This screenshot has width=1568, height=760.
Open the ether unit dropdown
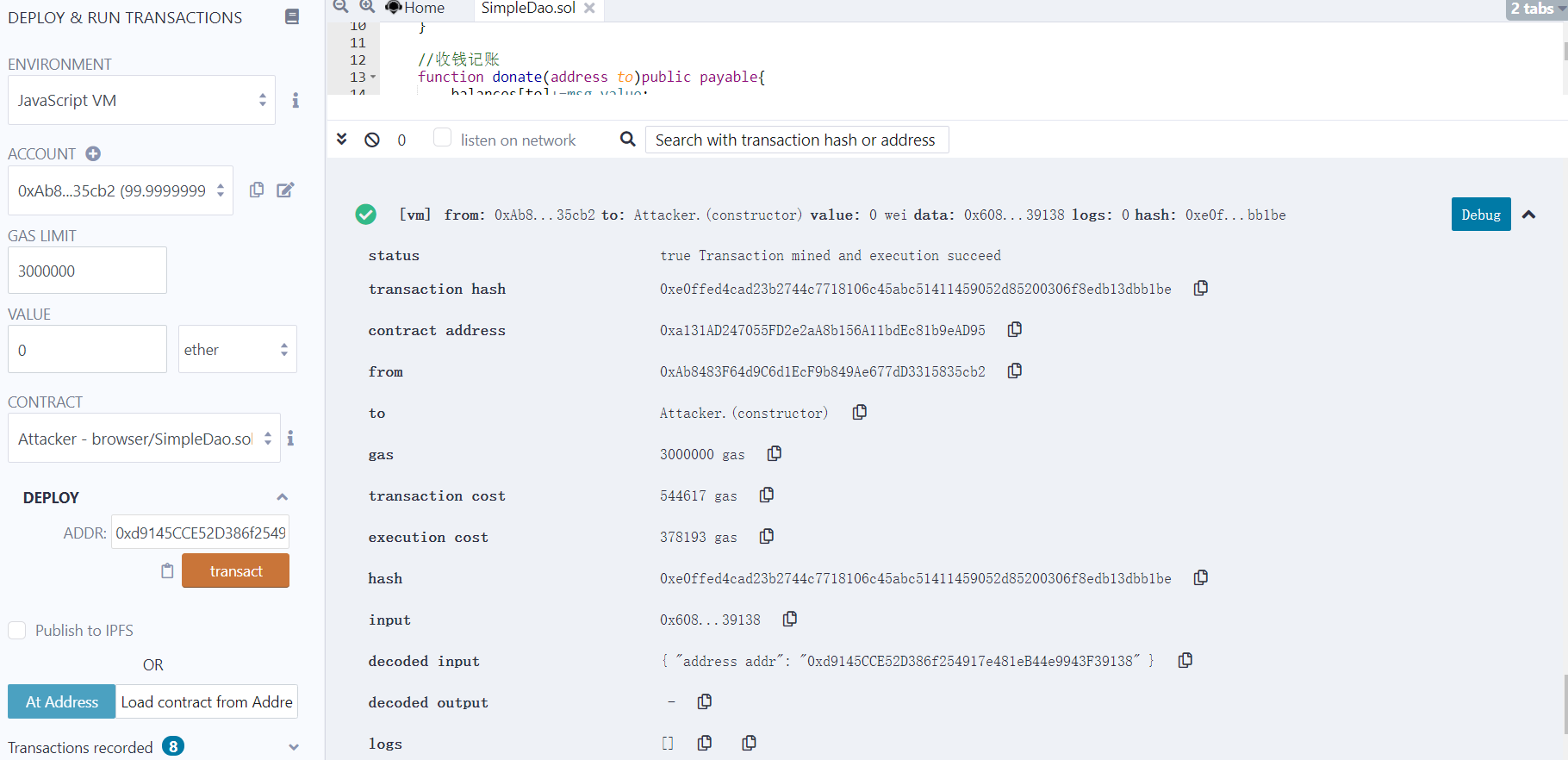coord(237,349)
